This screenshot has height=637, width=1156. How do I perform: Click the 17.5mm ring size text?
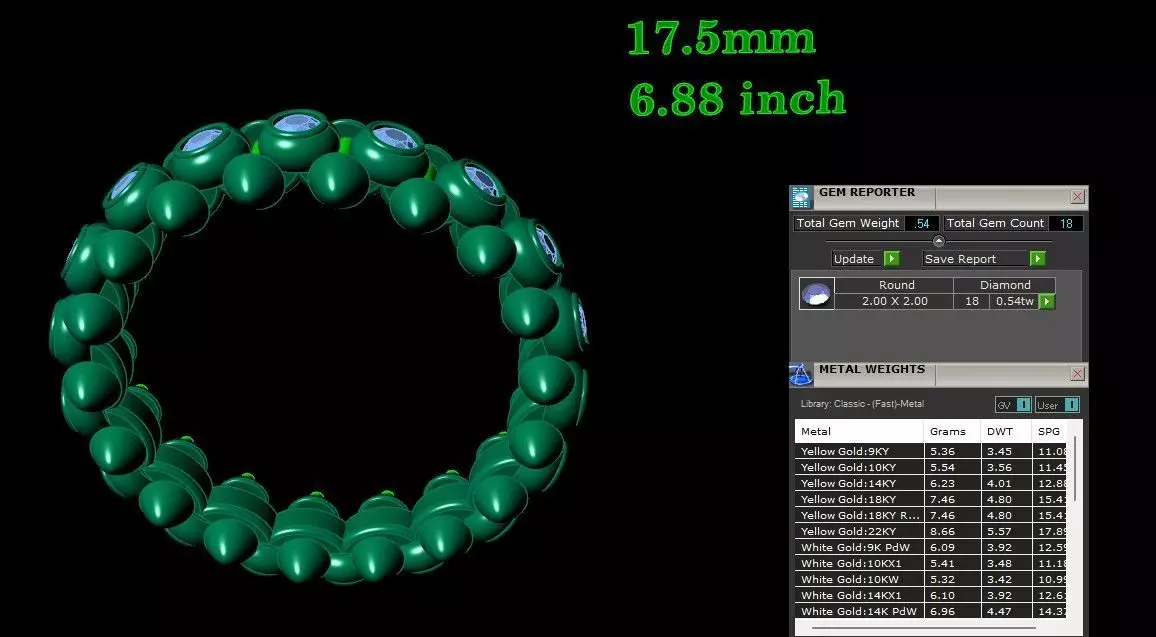(721, 38)
